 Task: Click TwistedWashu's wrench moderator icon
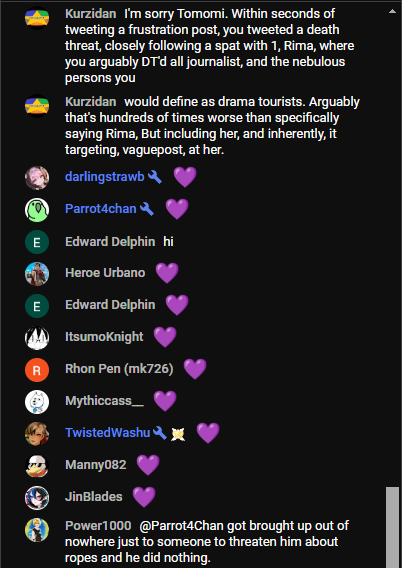tap(160, 433)
